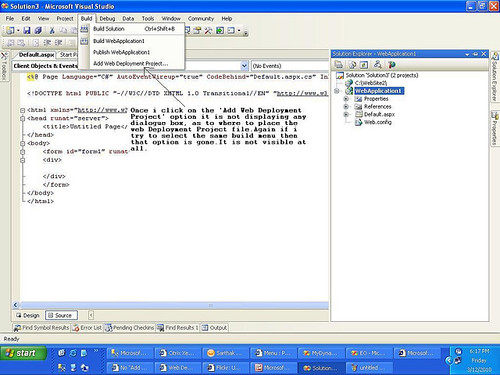Viewport: 500px width, 375px height.
Task: Open the (No Events) combo box
Action: (289, 66)
